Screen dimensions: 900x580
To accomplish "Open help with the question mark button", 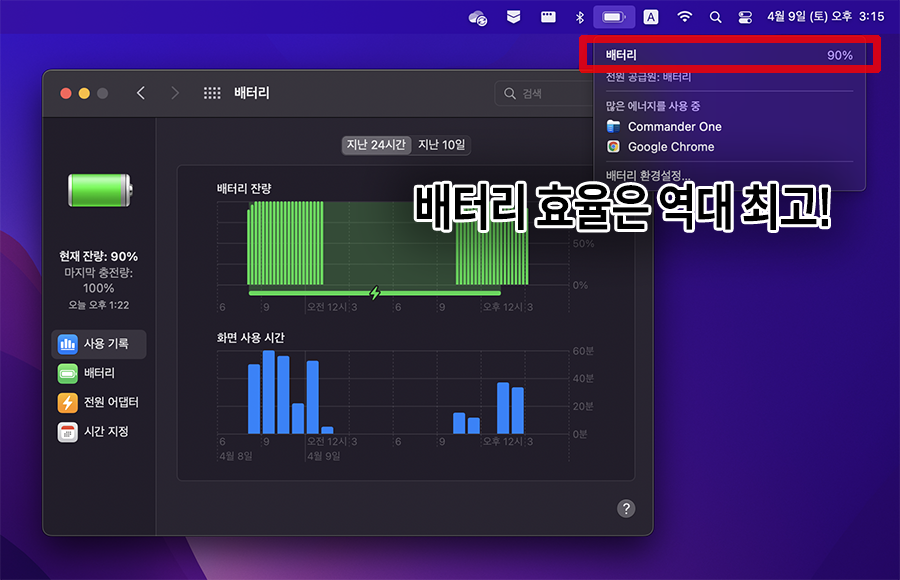I will click(626, 508).
